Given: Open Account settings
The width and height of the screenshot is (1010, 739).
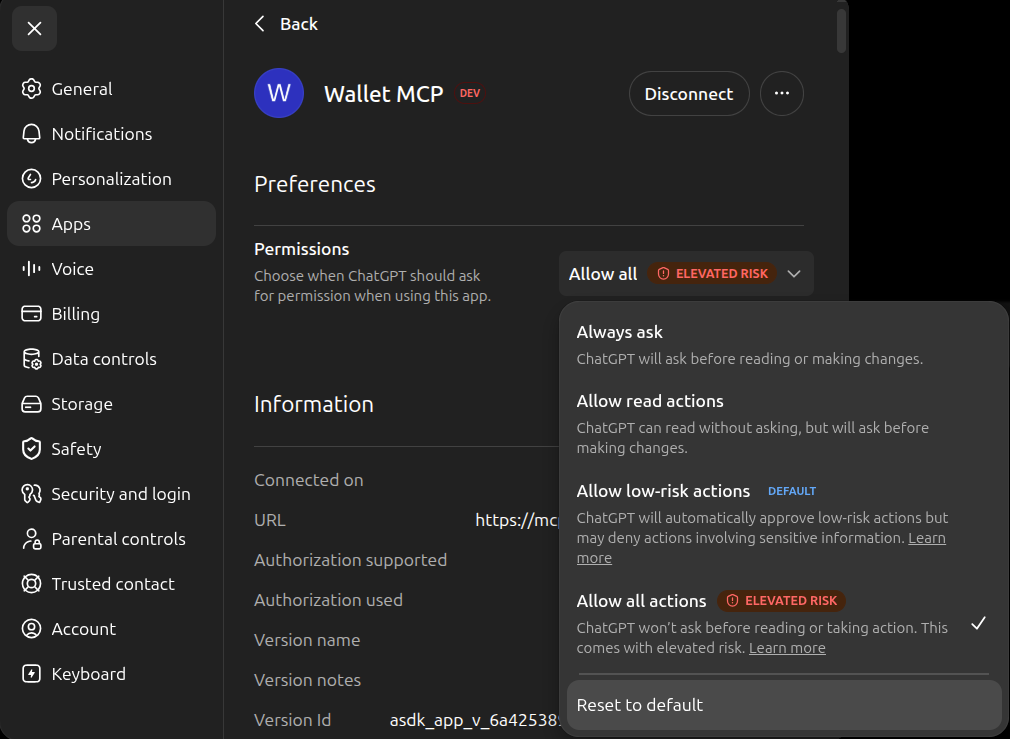Looking at the screenshot, I should [x=111, y=629].
